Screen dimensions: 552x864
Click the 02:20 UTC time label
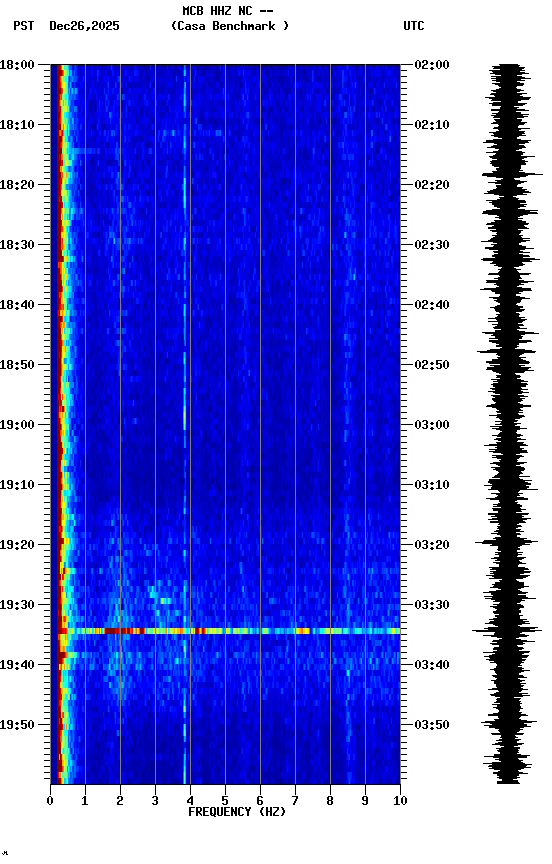[x=432, y=185]
